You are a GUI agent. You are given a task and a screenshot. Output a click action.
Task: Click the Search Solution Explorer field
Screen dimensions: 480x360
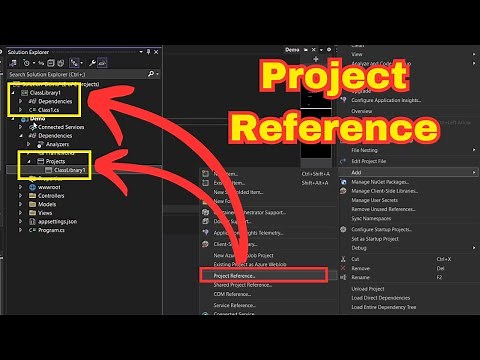pyautogui.click(x=77, y=74)
